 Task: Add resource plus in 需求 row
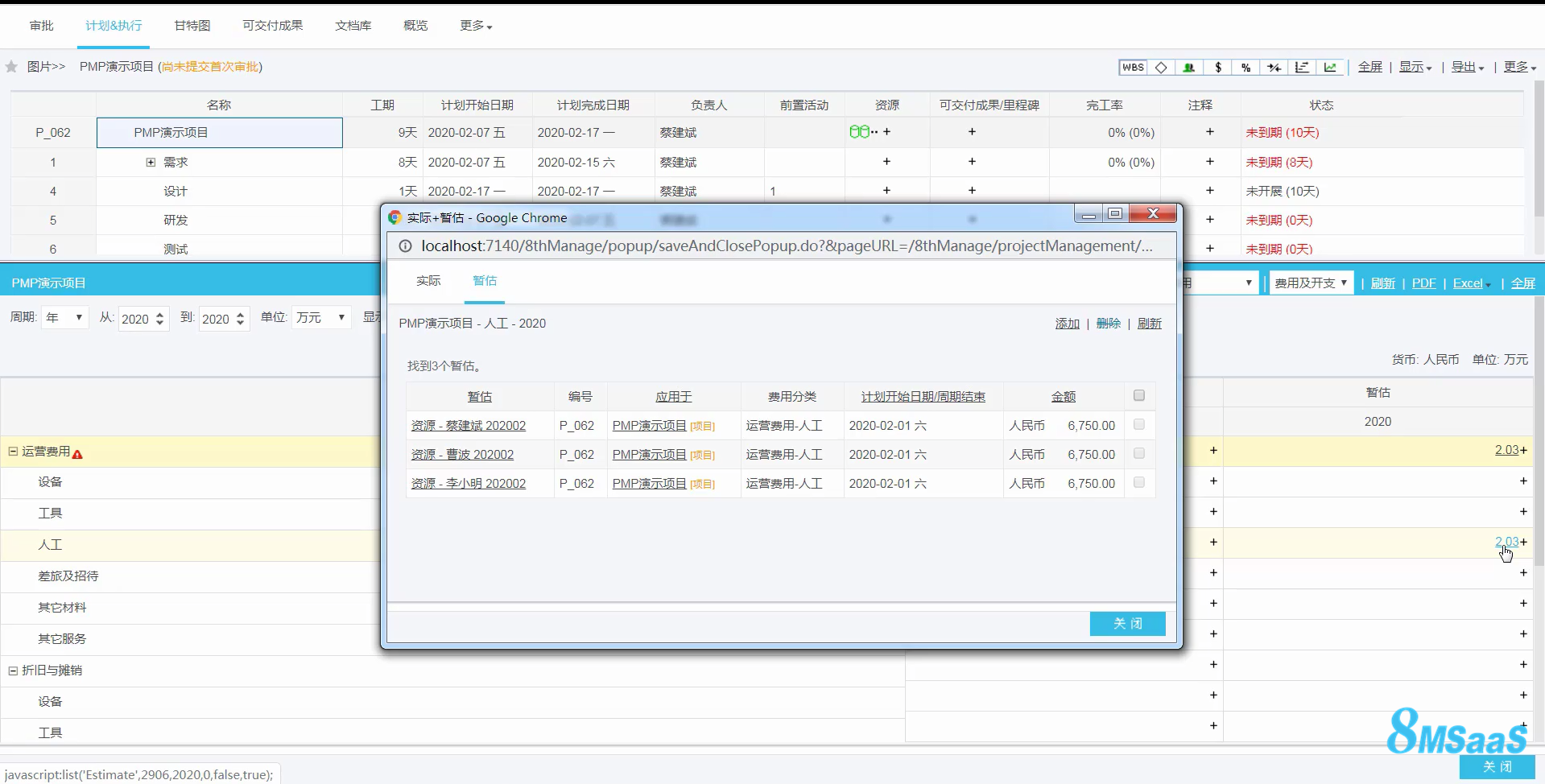[x=886, y=162]
